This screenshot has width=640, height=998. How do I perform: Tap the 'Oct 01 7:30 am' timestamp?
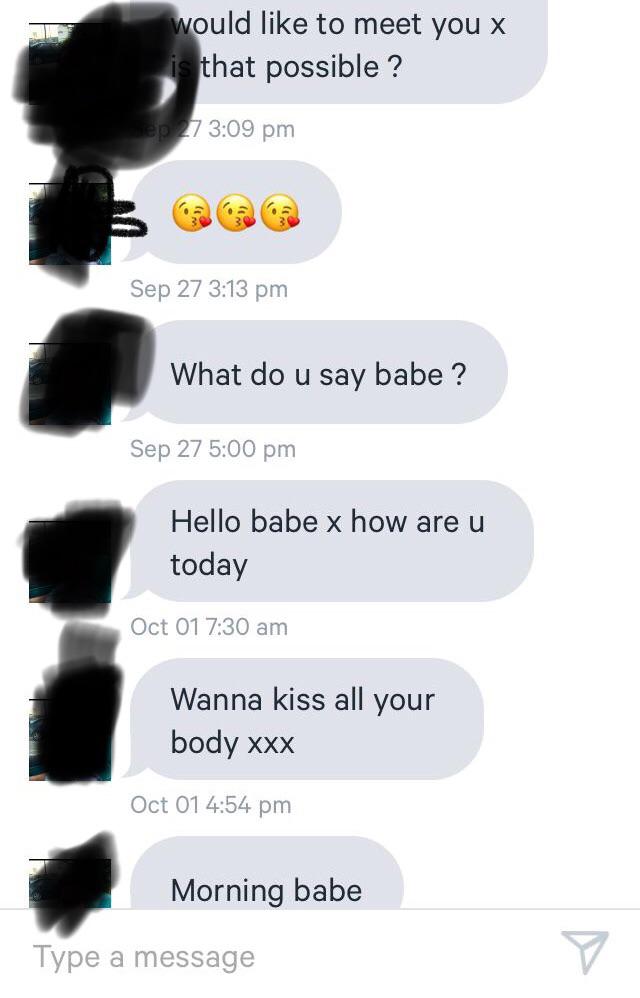[x=209, y=627]
